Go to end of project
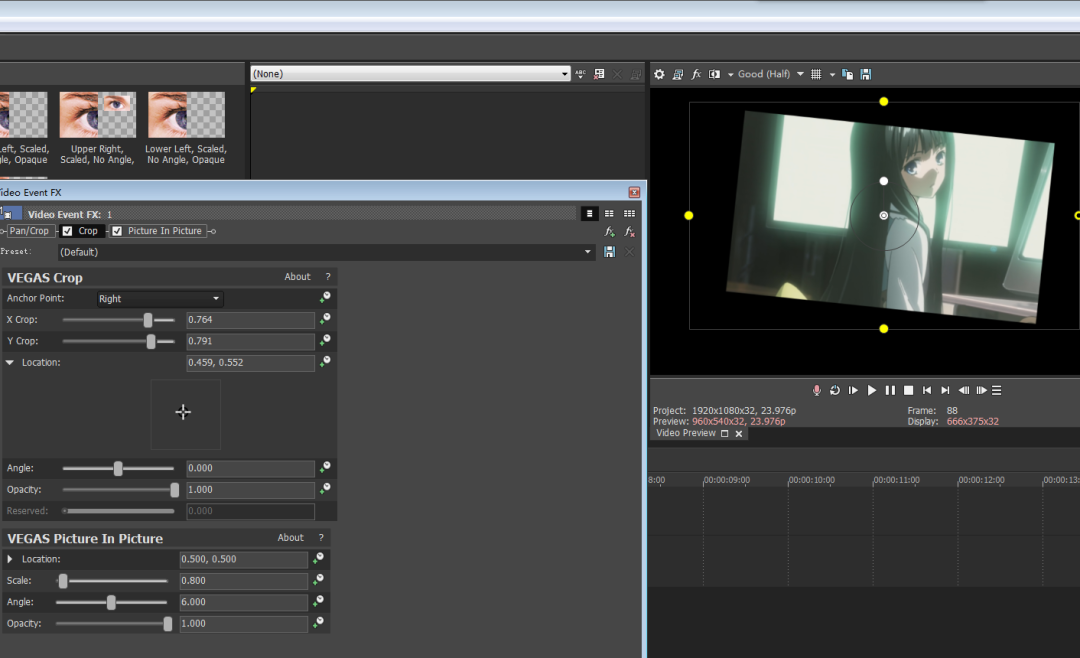1080x658 pixels. [945, 391]
